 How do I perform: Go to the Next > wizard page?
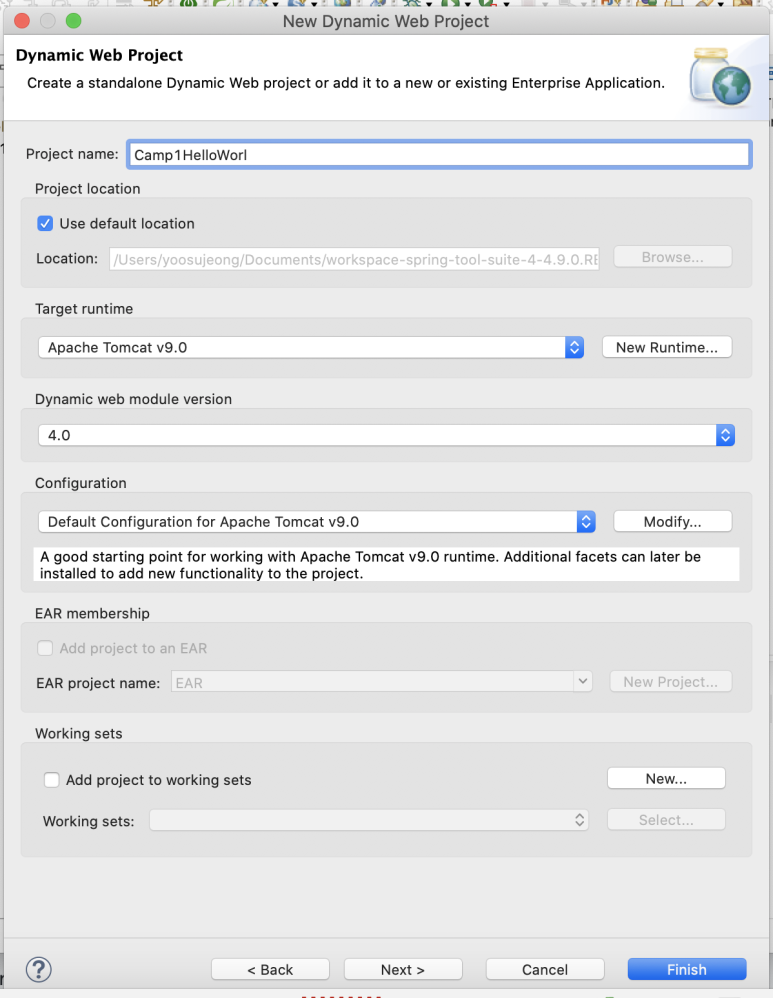[403, 969]
